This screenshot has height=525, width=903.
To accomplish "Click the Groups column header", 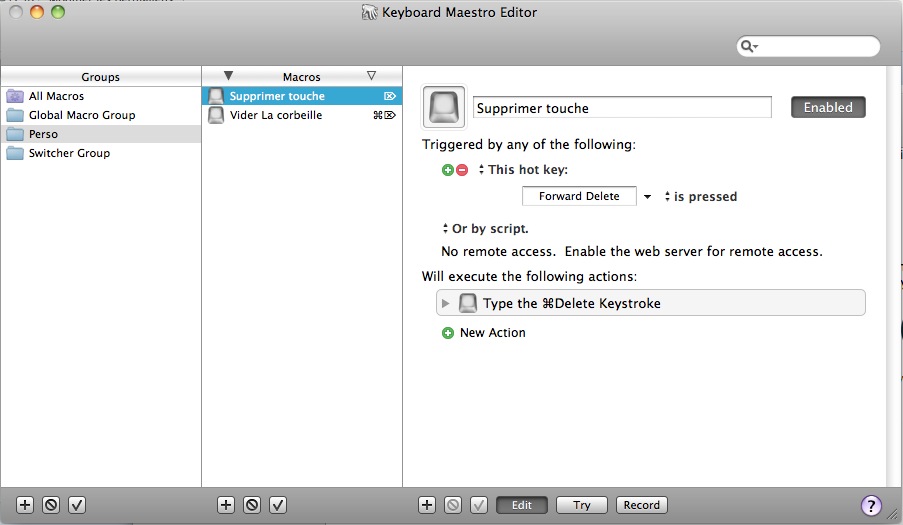I will [x=101, y=77].
